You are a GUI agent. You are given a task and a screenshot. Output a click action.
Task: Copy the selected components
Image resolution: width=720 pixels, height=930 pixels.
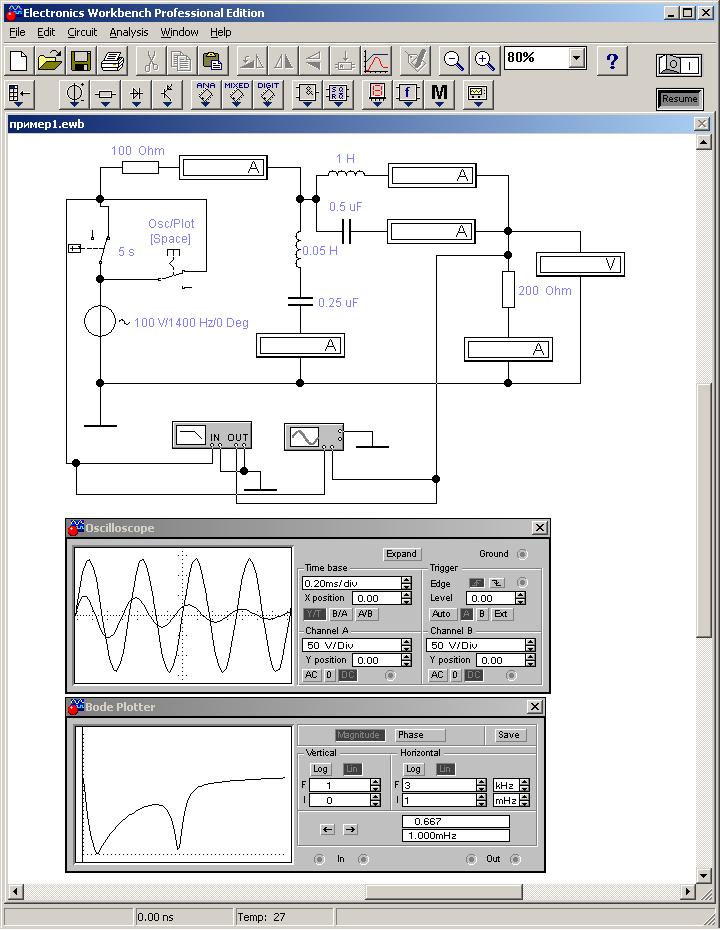click(x=181, y=61)
